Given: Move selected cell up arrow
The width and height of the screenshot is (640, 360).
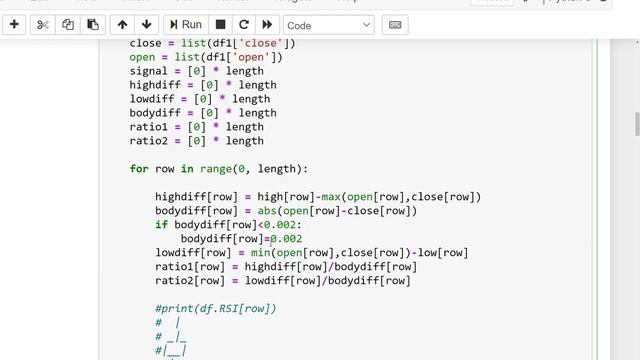Looking at the screenshot, I should [122, 24].
